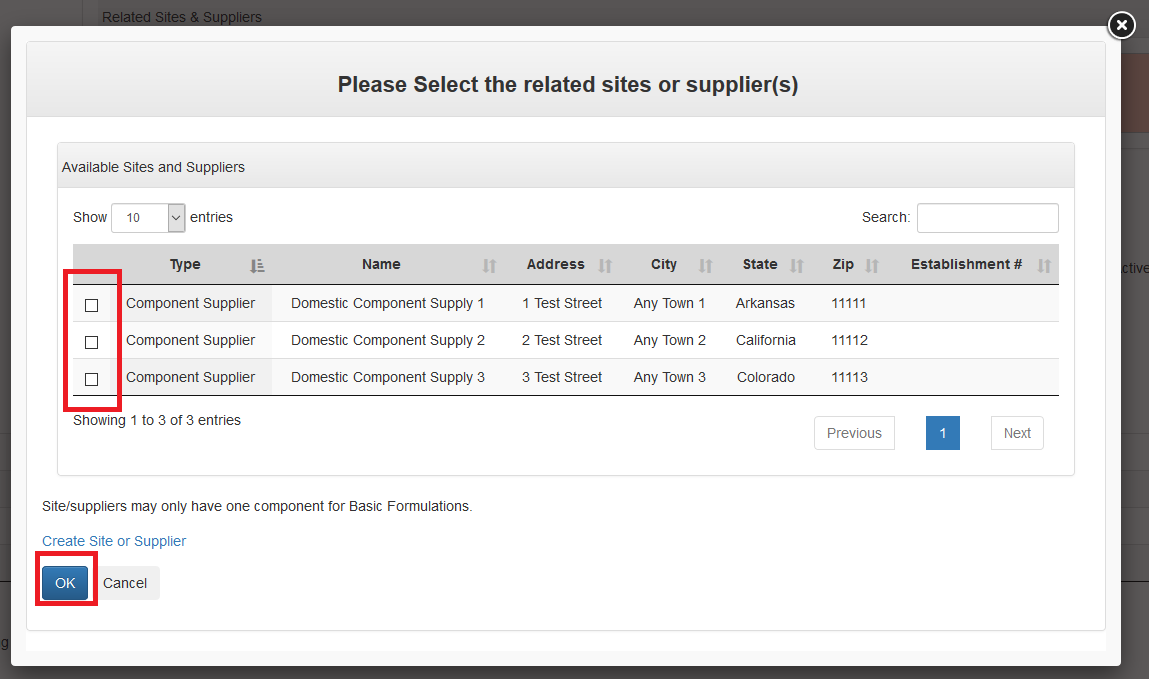This screenshot has height=679, width=1149.
Task: Go to page 1 in pagination
Action: [942, 433]
